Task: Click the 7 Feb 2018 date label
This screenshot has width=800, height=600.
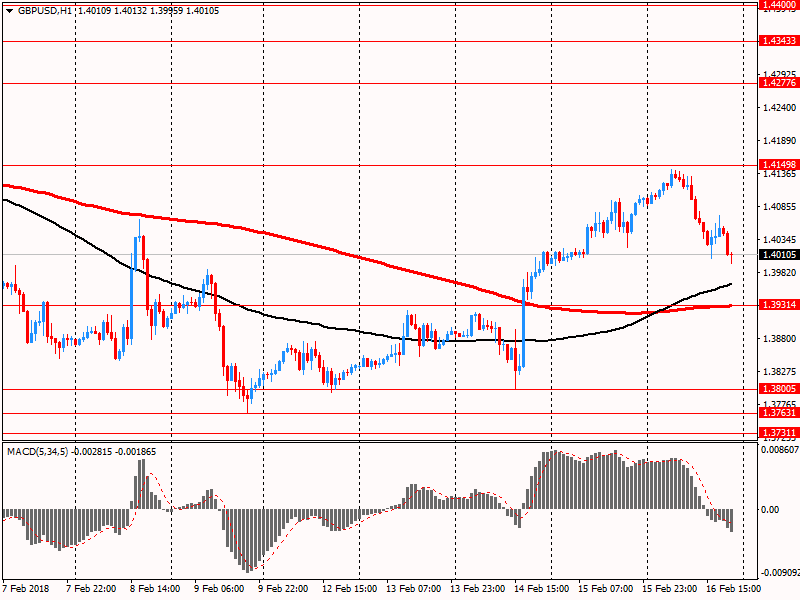Action: tap(26, 589)
